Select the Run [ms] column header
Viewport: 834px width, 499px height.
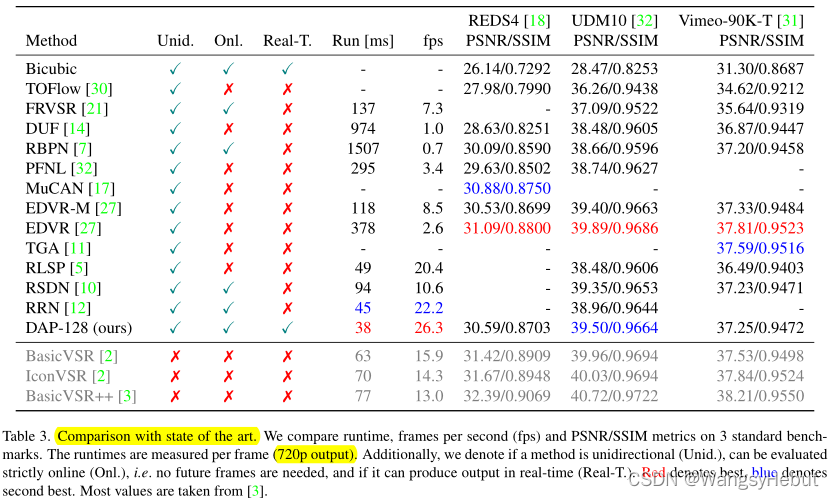[x=363, y=40]
